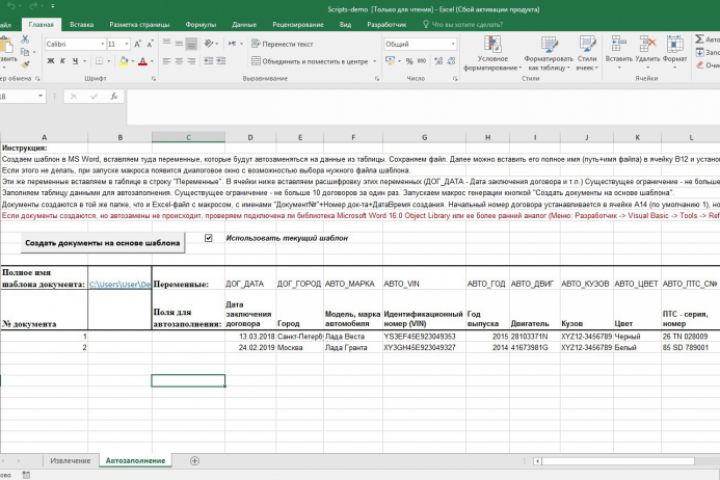The width and height of the screenshot is (720, 480).
Task: Select column G header
Action: 424,137
